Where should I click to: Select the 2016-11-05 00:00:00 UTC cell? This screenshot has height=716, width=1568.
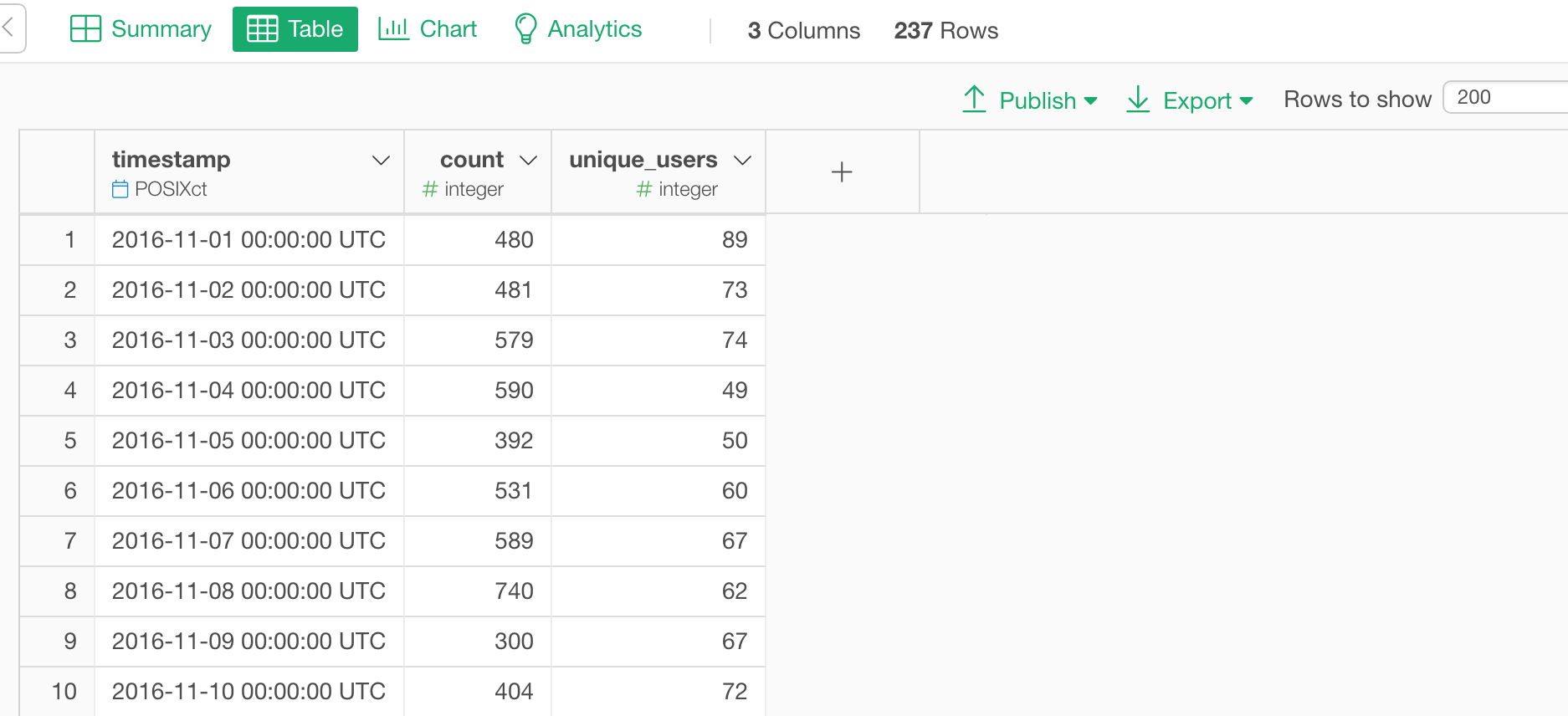(x=249, y=441)
